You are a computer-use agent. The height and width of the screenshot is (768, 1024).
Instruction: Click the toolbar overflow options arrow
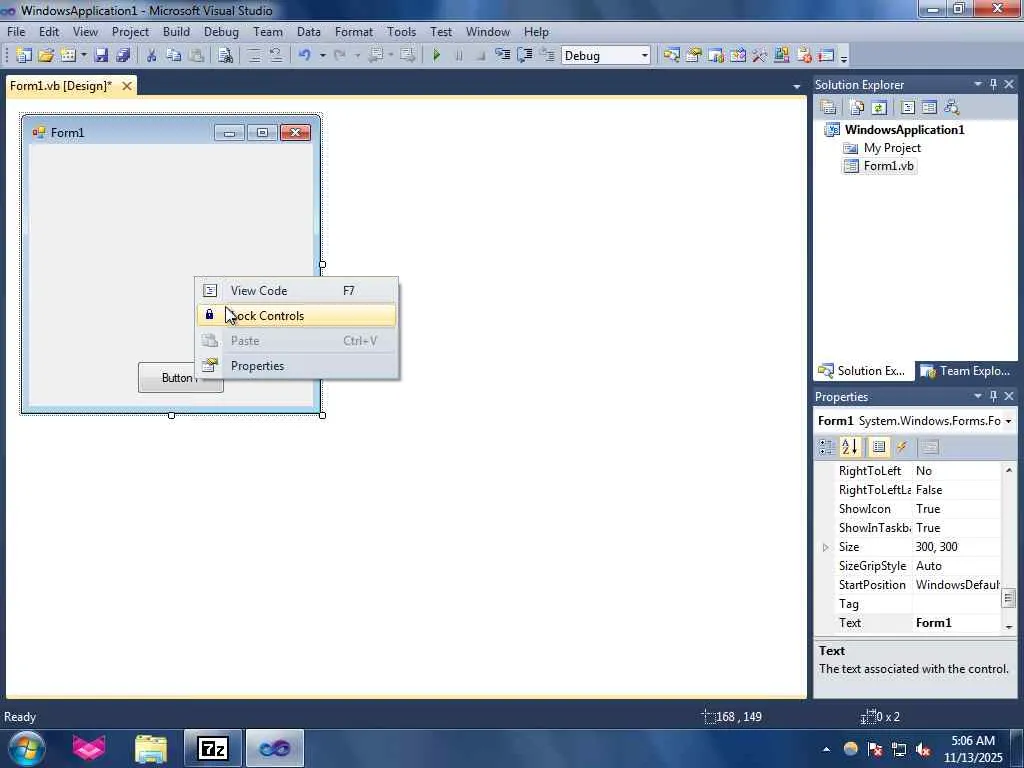pos(844,57)
